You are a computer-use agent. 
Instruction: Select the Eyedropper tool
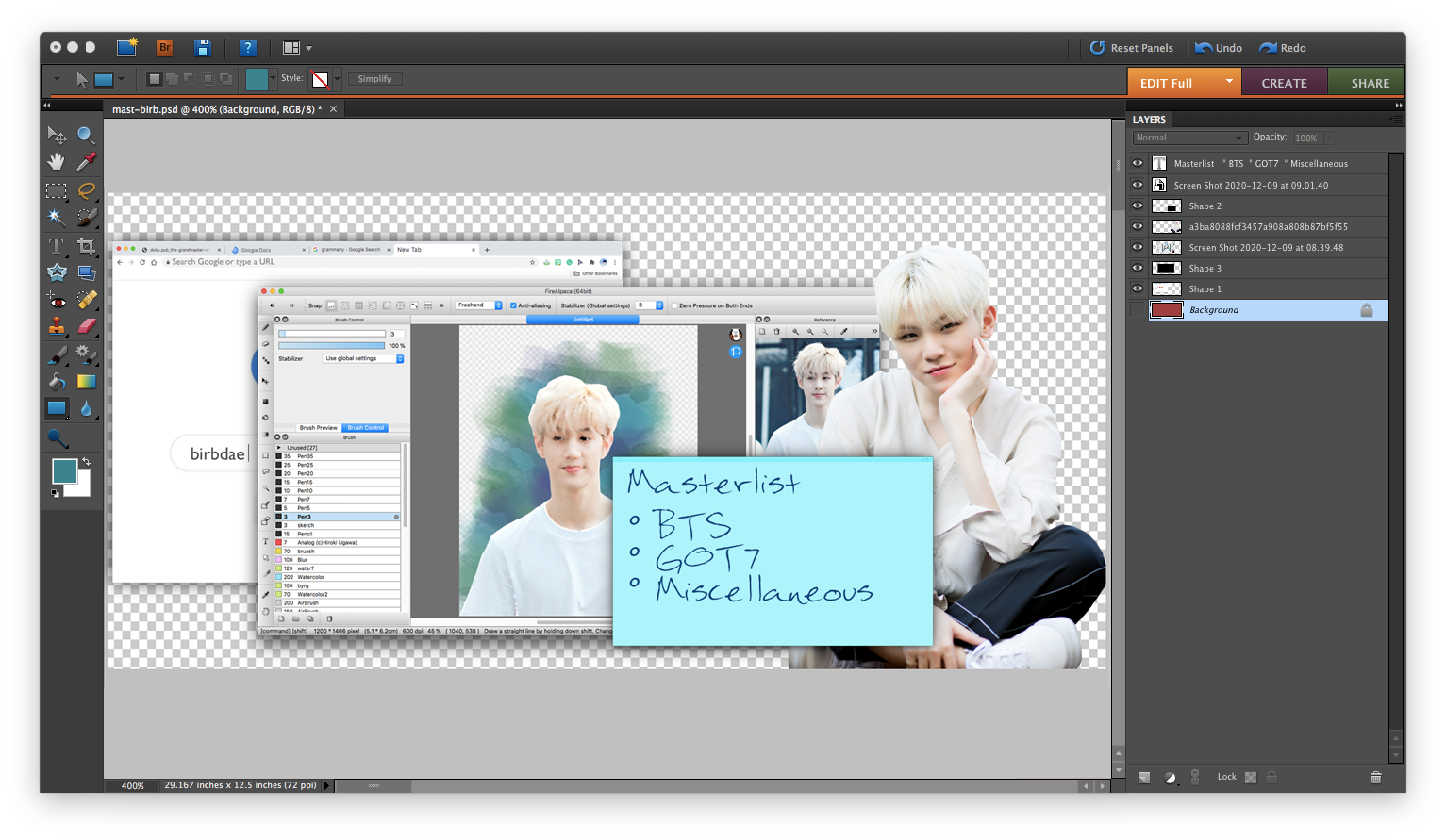86,162
